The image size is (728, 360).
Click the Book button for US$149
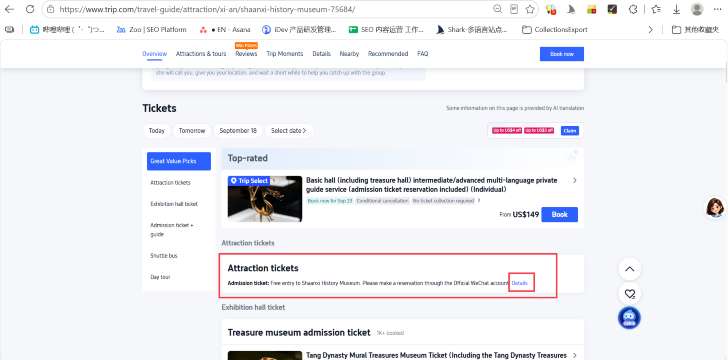(x=559, y=215)
